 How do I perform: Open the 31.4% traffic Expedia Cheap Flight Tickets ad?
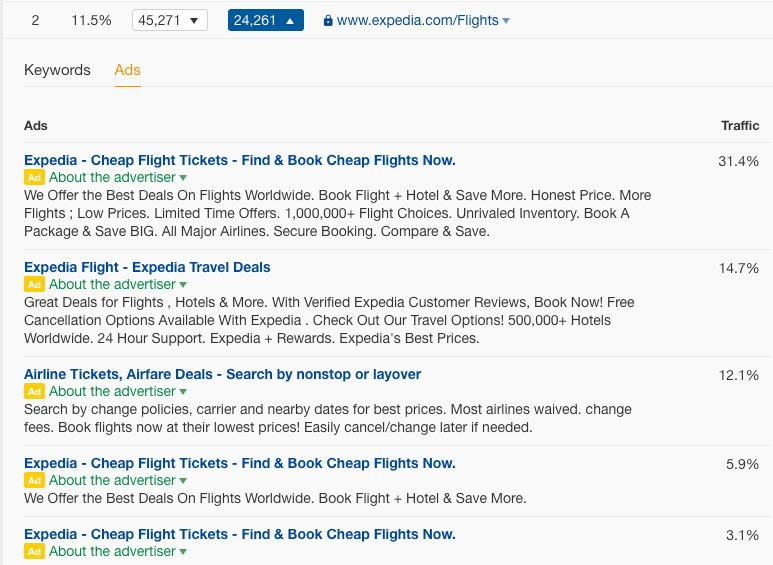[240, 160]
